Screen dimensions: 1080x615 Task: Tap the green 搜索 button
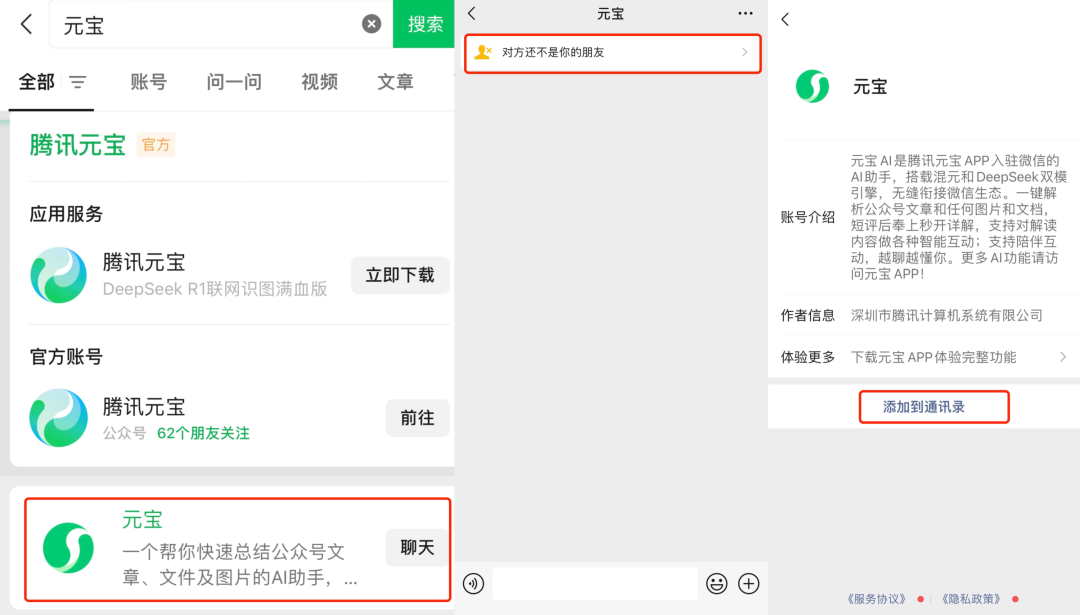click(x=424, y=24)
